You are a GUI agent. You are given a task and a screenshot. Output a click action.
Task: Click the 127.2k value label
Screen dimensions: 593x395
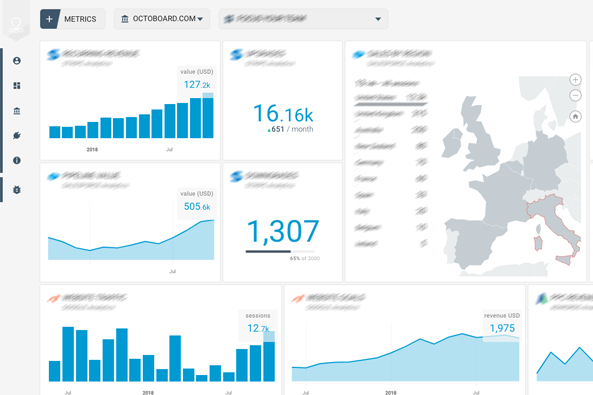197,84
